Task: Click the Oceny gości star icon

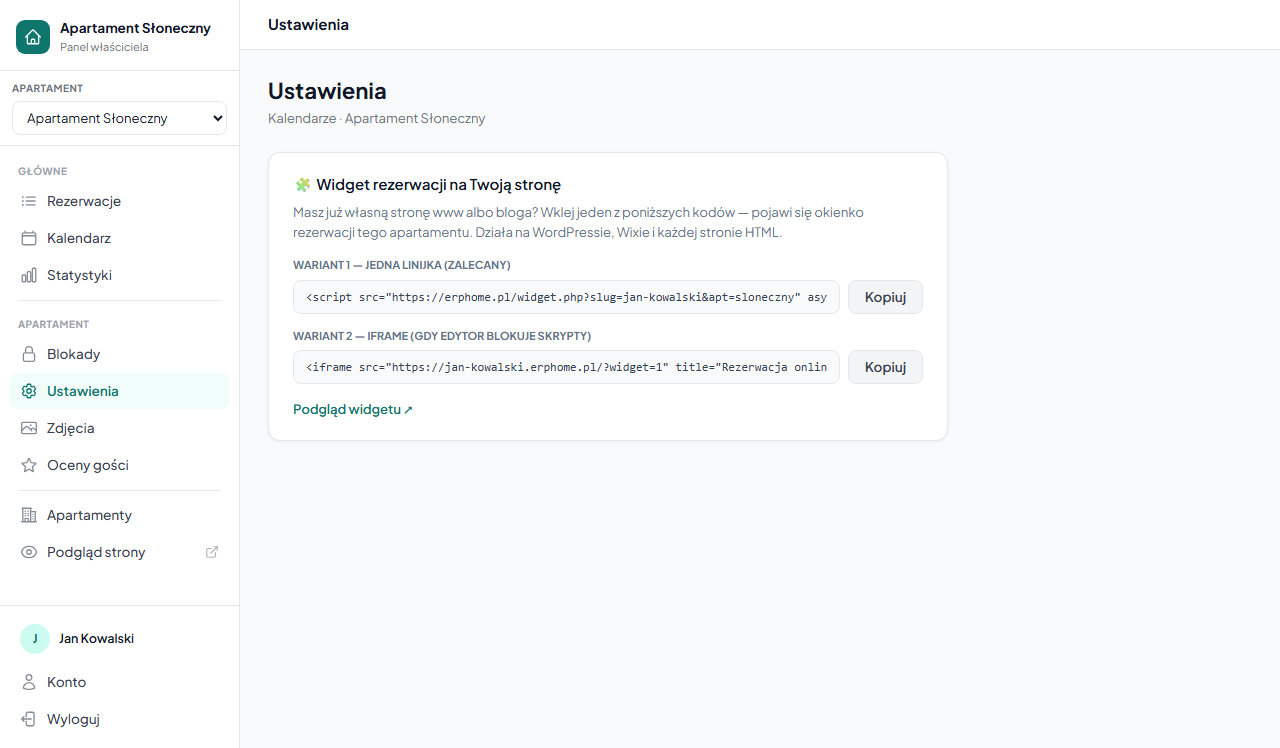Action: (29, 465)
